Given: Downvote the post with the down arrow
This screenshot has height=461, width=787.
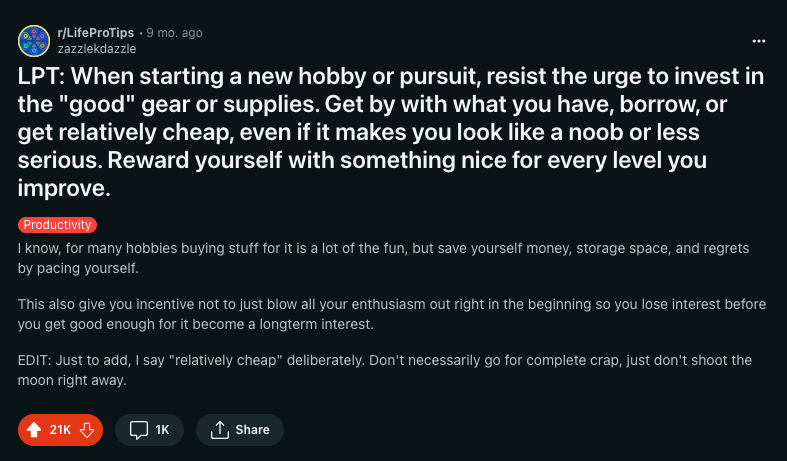Looking at the screenshot, I should 87,430.
